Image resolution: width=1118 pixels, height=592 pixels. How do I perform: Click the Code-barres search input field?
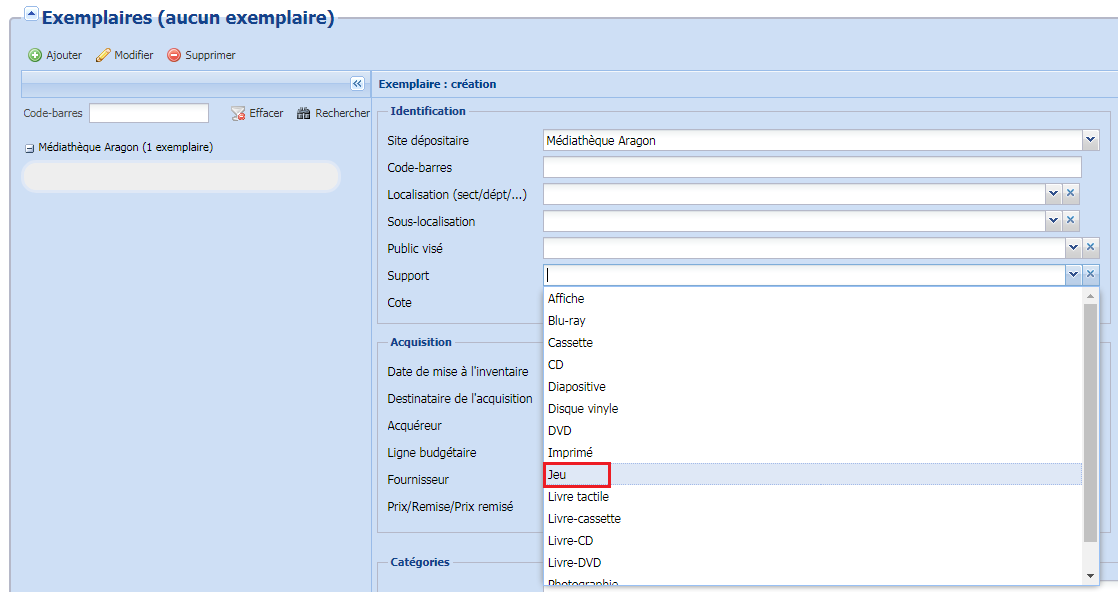point(149,113)
